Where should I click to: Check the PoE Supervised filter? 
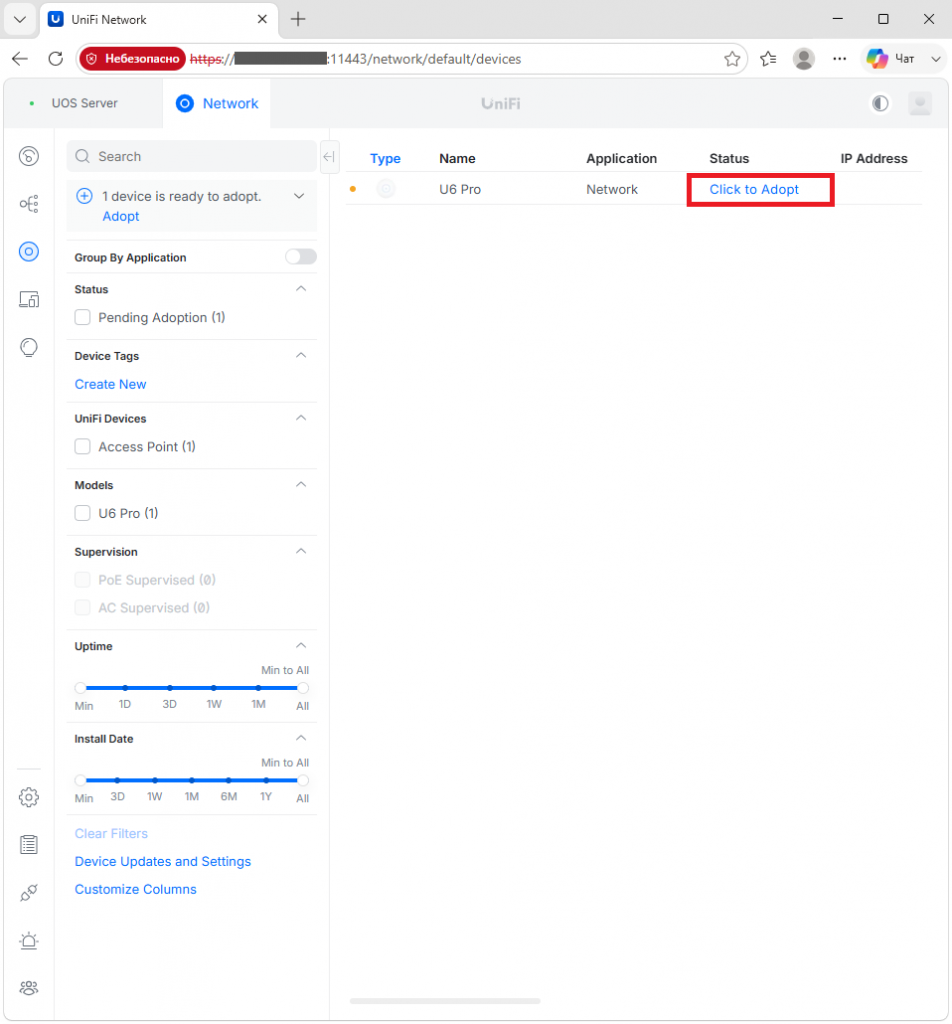pos(82,580)
